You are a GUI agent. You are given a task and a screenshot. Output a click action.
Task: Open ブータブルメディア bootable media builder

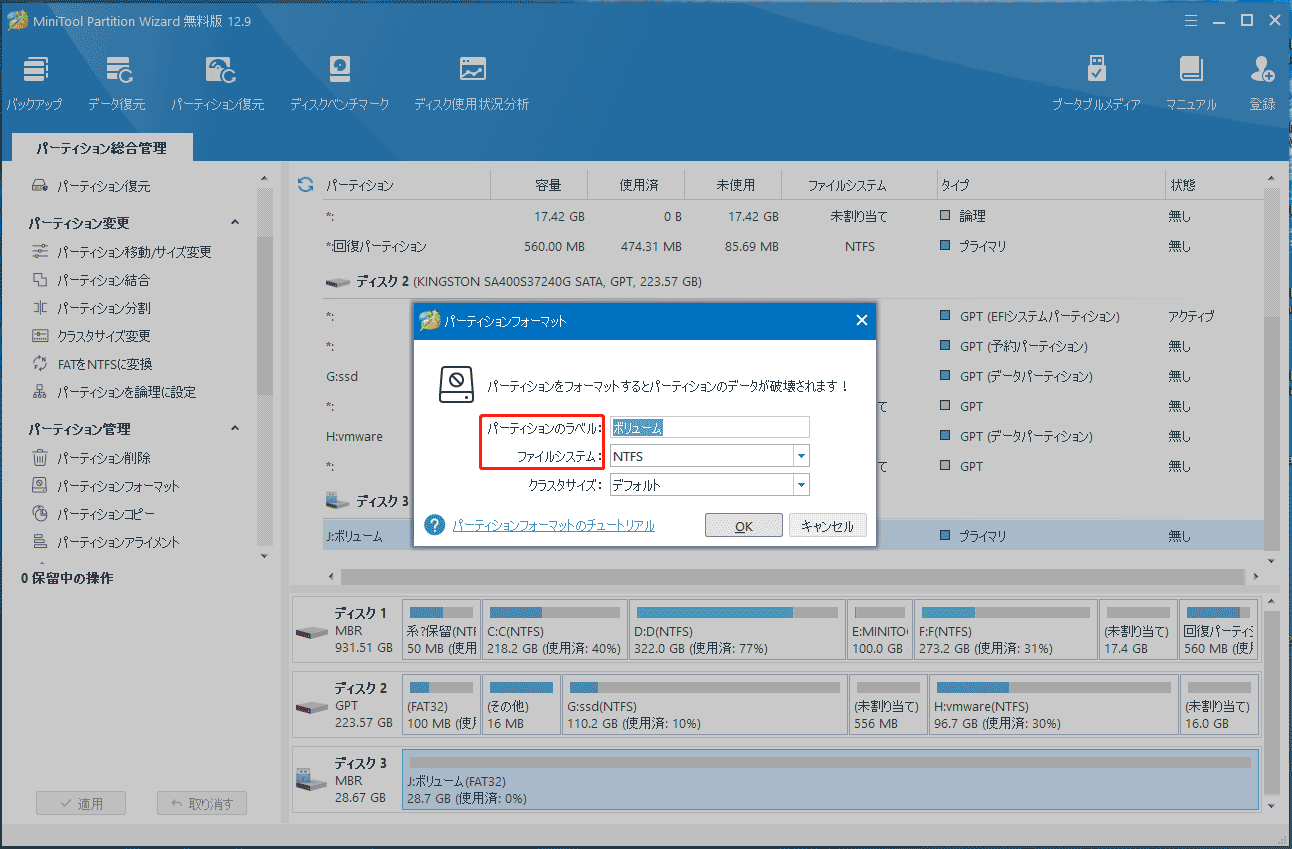(1096, 83)
